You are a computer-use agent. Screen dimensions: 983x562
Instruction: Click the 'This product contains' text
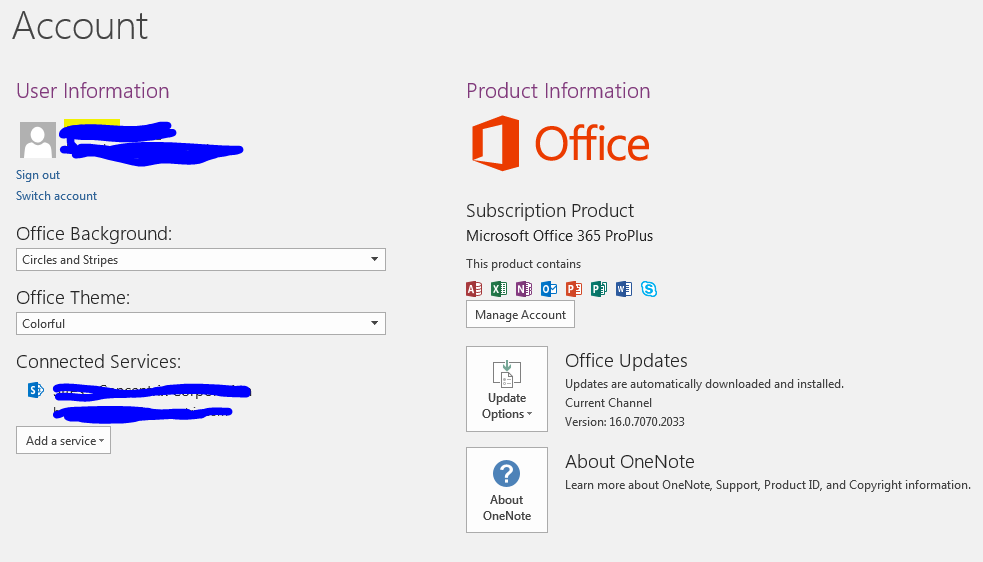523,264
